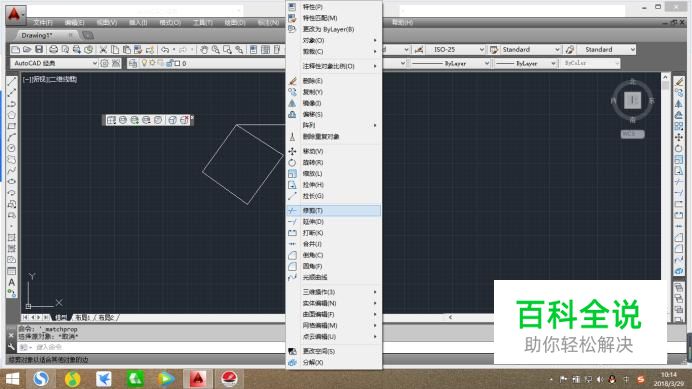Click the command line input field
Viewport: 692px width, 389px height.
(x=150, y=347)
